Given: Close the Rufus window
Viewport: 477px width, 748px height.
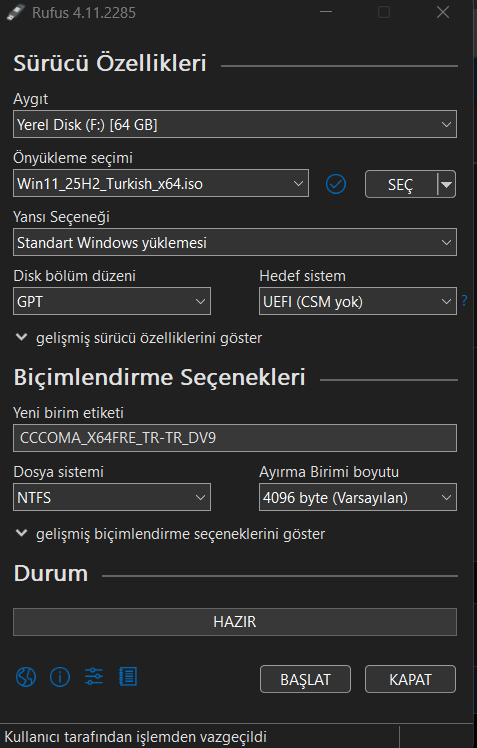Looking at the screenshot, I should click(x=443, y=12).
